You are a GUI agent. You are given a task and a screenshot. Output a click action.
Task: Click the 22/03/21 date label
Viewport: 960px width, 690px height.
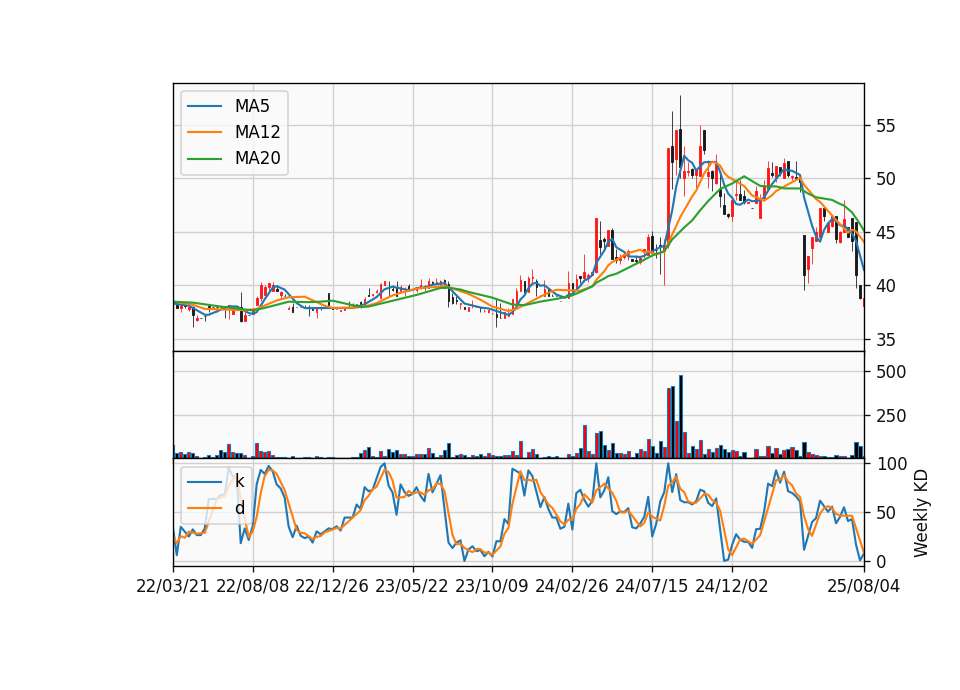(173, 586)
